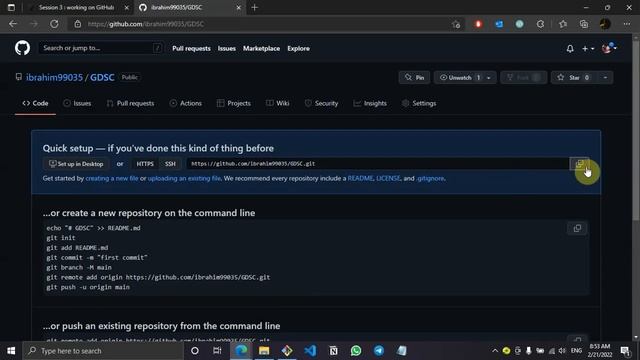Open tab actions menu icon
Image resolution: width=640 pixels, height=360 pixels.
pyautogui.click(x=11, y=7)
